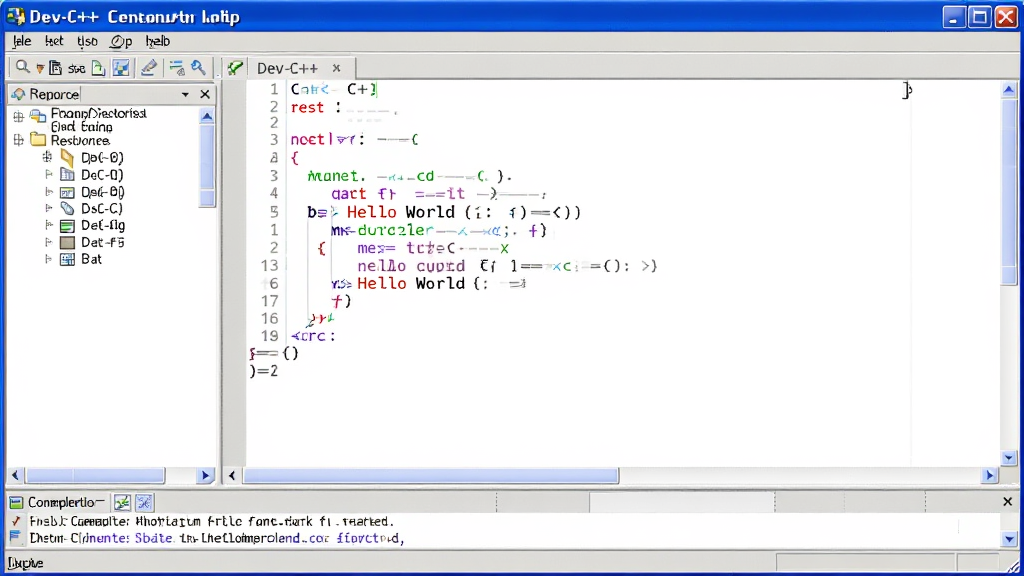Select the tan square icon beside Dat-f5
The image size is (1024, 576).
[67, 242]
